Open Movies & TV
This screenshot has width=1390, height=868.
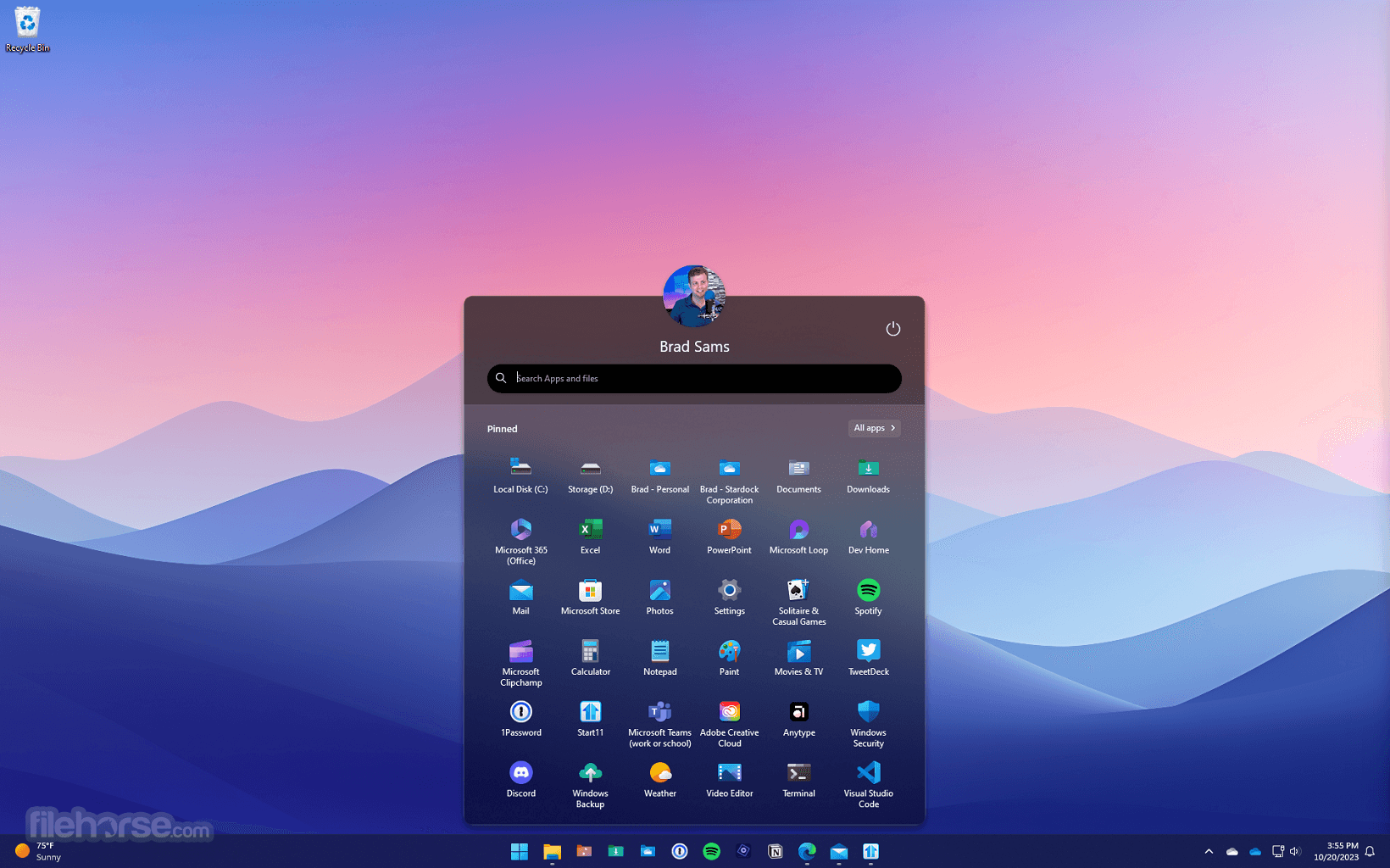[798, 659]
